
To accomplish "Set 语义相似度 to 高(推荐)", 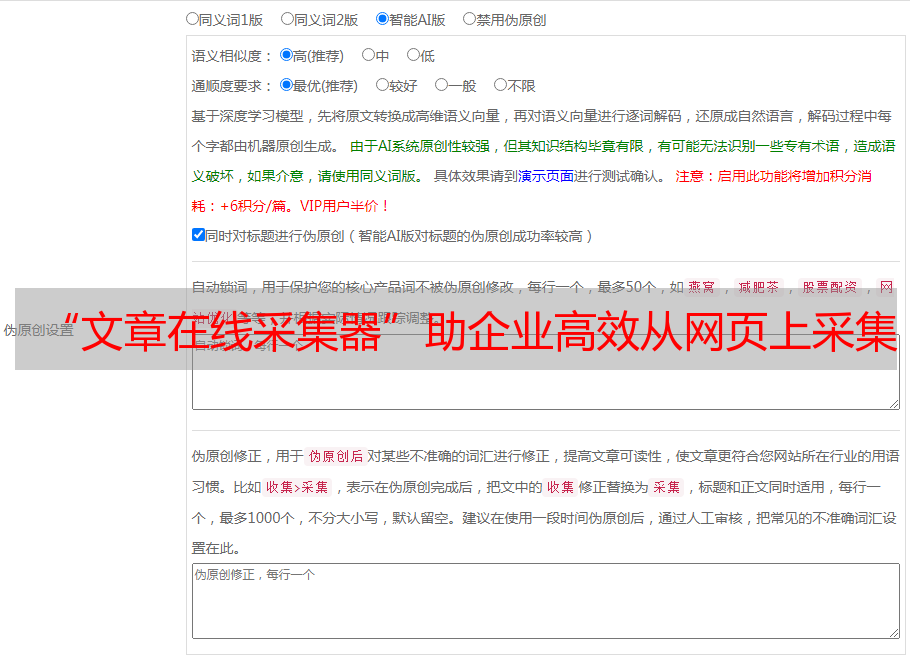I will click(286, 55).
